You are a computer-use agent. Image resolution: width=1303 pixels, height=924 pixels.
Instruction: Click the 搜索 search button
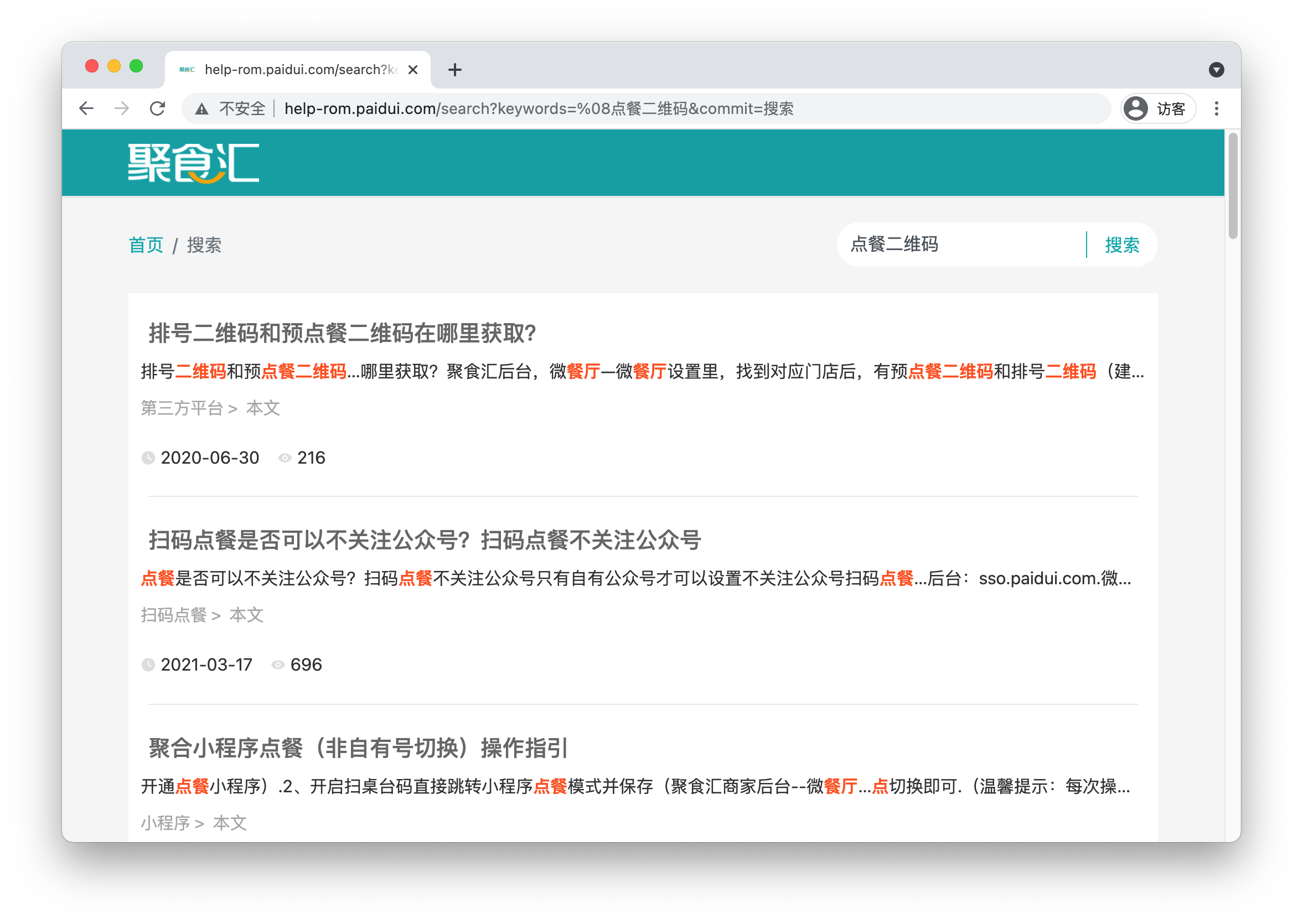tap(1122, 245)
